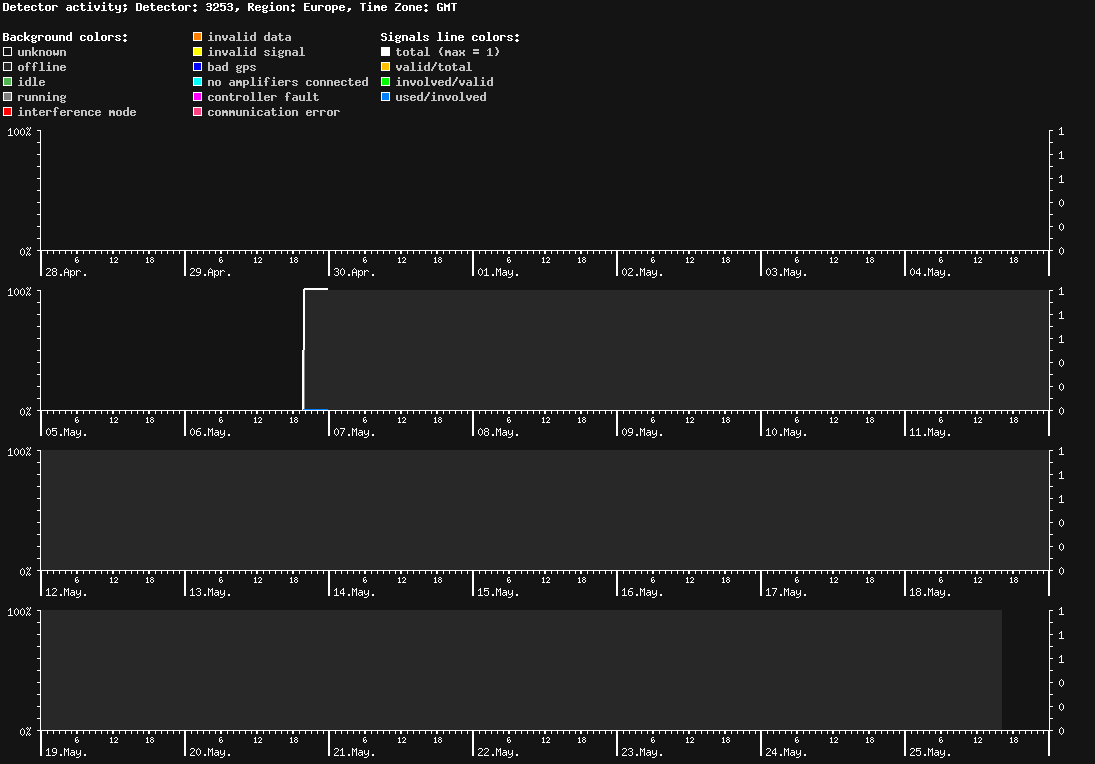Click the green involved/valid line swatch
1095x764 pixels.
[x=385, y=82]
